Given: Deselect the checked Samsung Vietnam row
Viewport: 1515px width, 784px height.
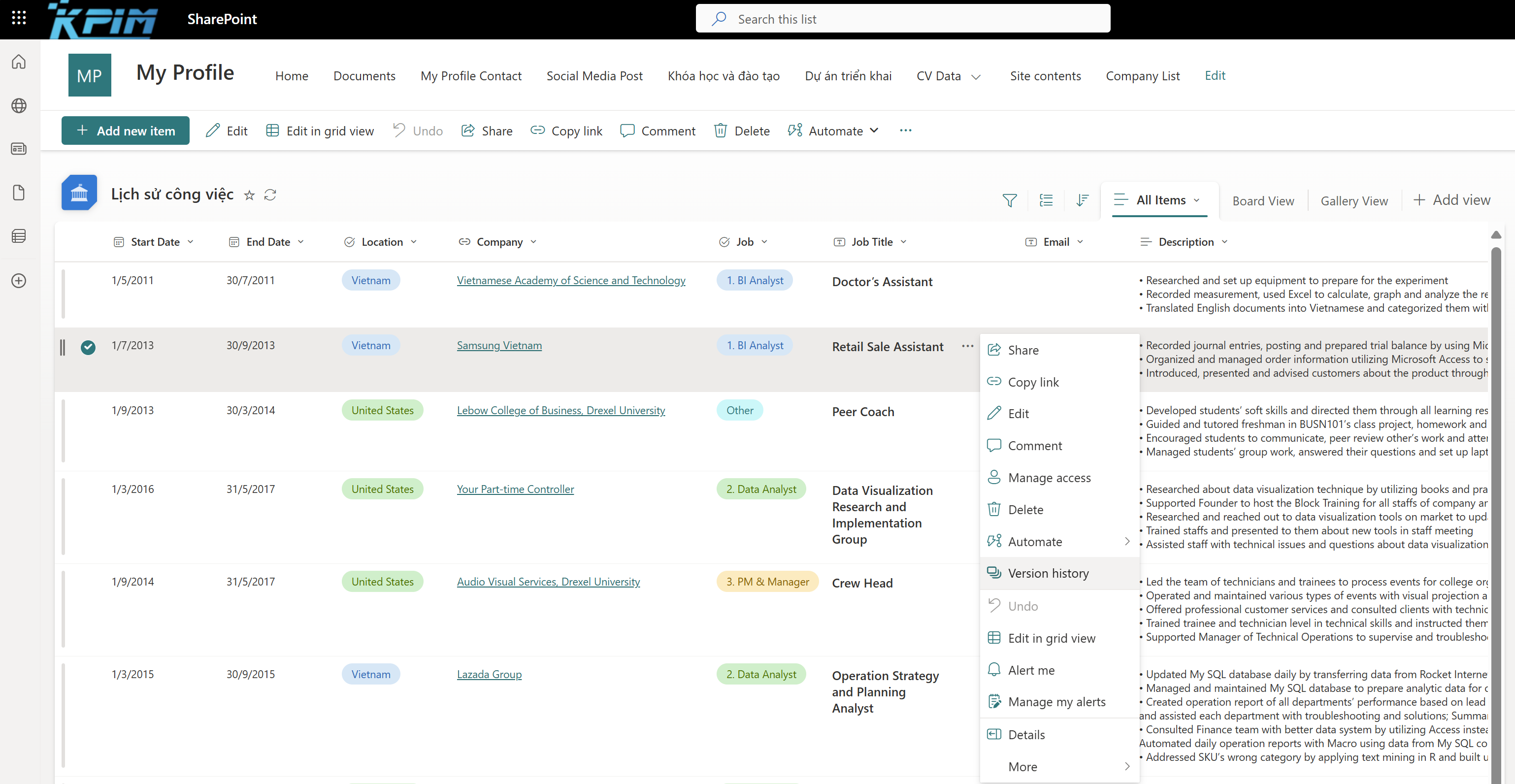Looking at the screenshot, I should click(88, 347).
